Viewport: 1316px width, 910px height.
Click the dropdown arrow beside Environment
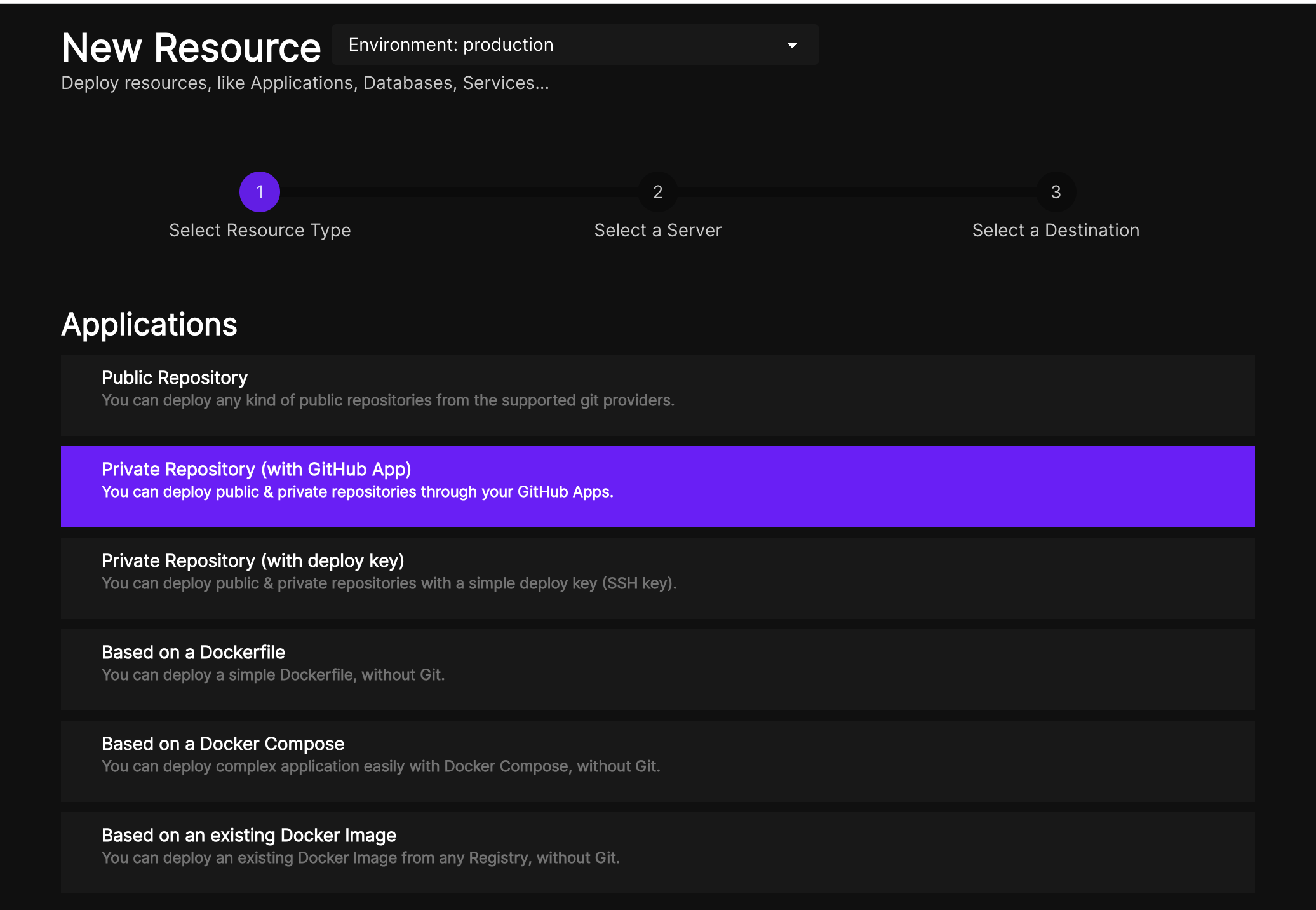[x=792, y=46]
